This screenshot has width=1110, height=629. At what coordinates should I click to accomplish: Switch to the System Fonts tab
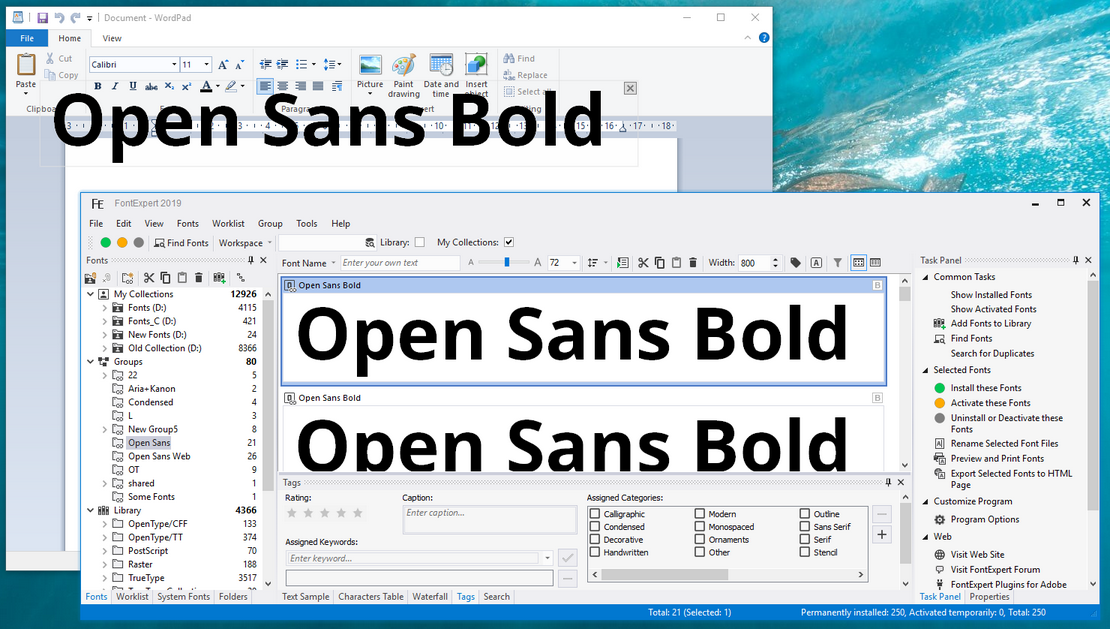click(x=183, y=596)
